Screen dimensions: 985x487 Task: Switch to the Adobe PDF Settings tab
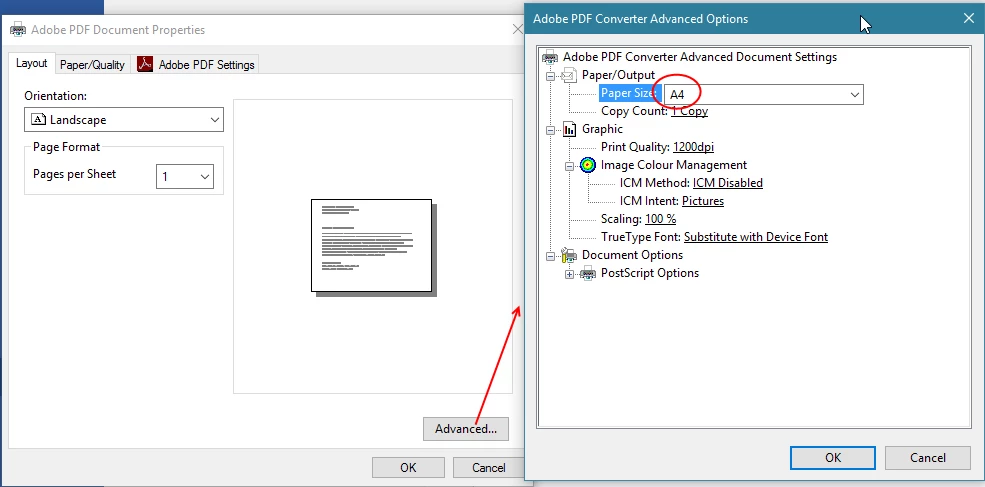(x=195, y=65)
